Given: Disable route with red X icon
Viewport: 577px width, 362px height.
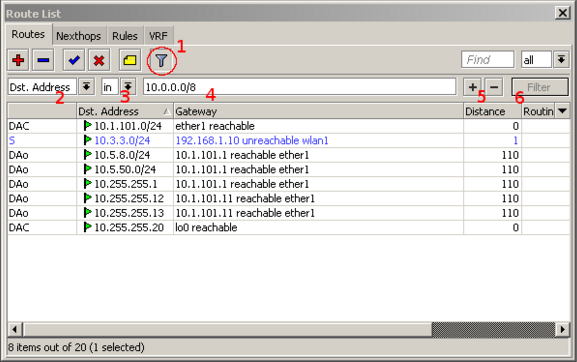Looking at the screenshot, I should coord(99,60).
